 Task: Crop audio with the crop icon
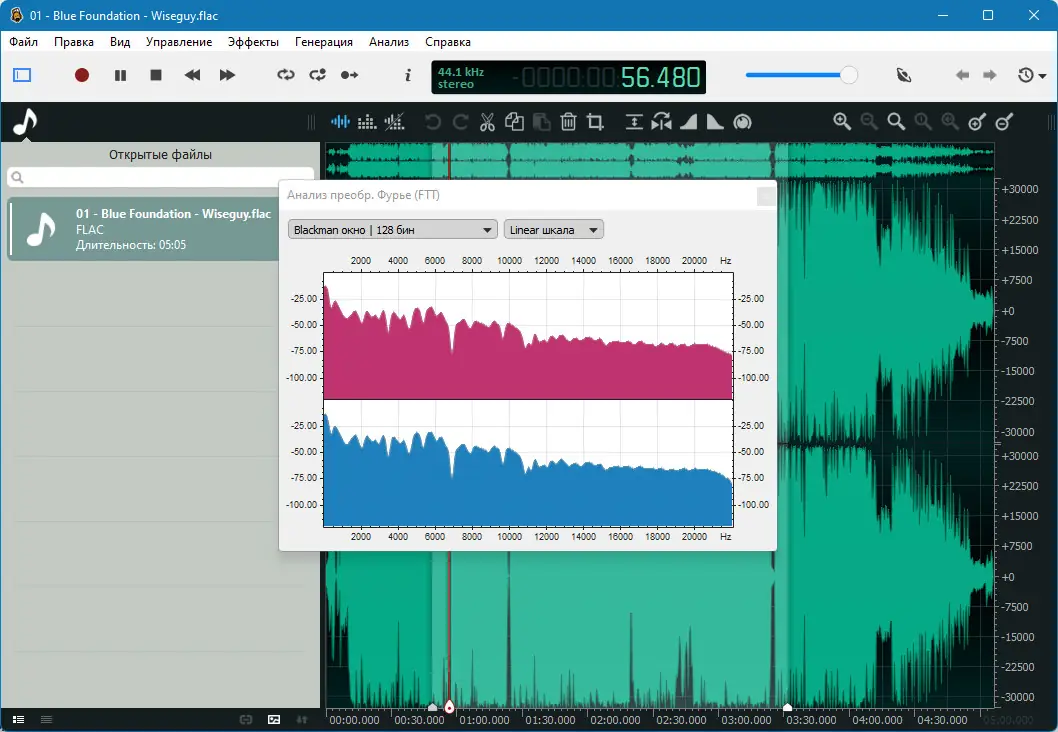(x=595, y=122)
